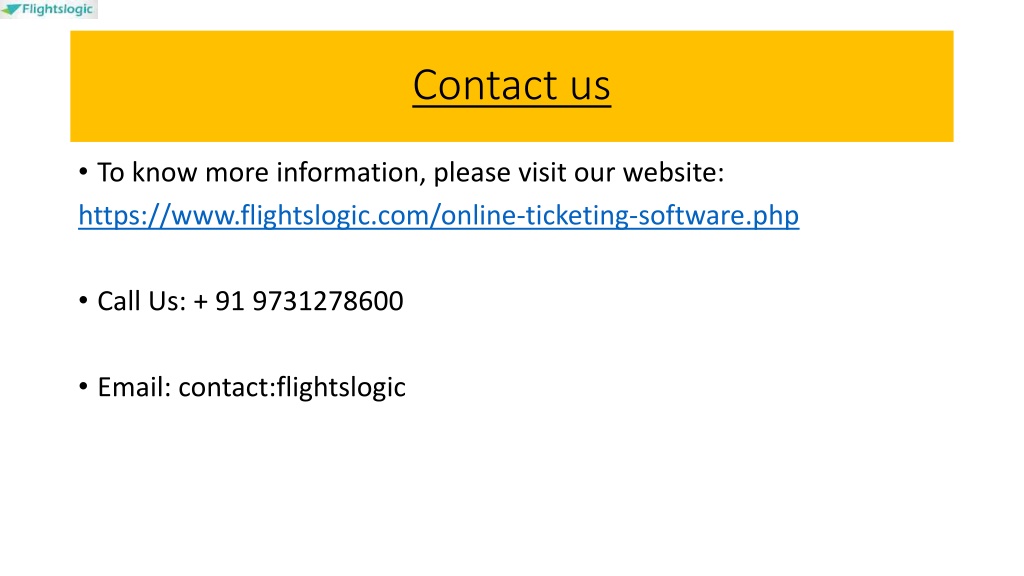The height and width of the screenshot is (576, 1024).
Task: Click the "www.flightslogic.com" domain in the URL
Action: click(300, 216)
